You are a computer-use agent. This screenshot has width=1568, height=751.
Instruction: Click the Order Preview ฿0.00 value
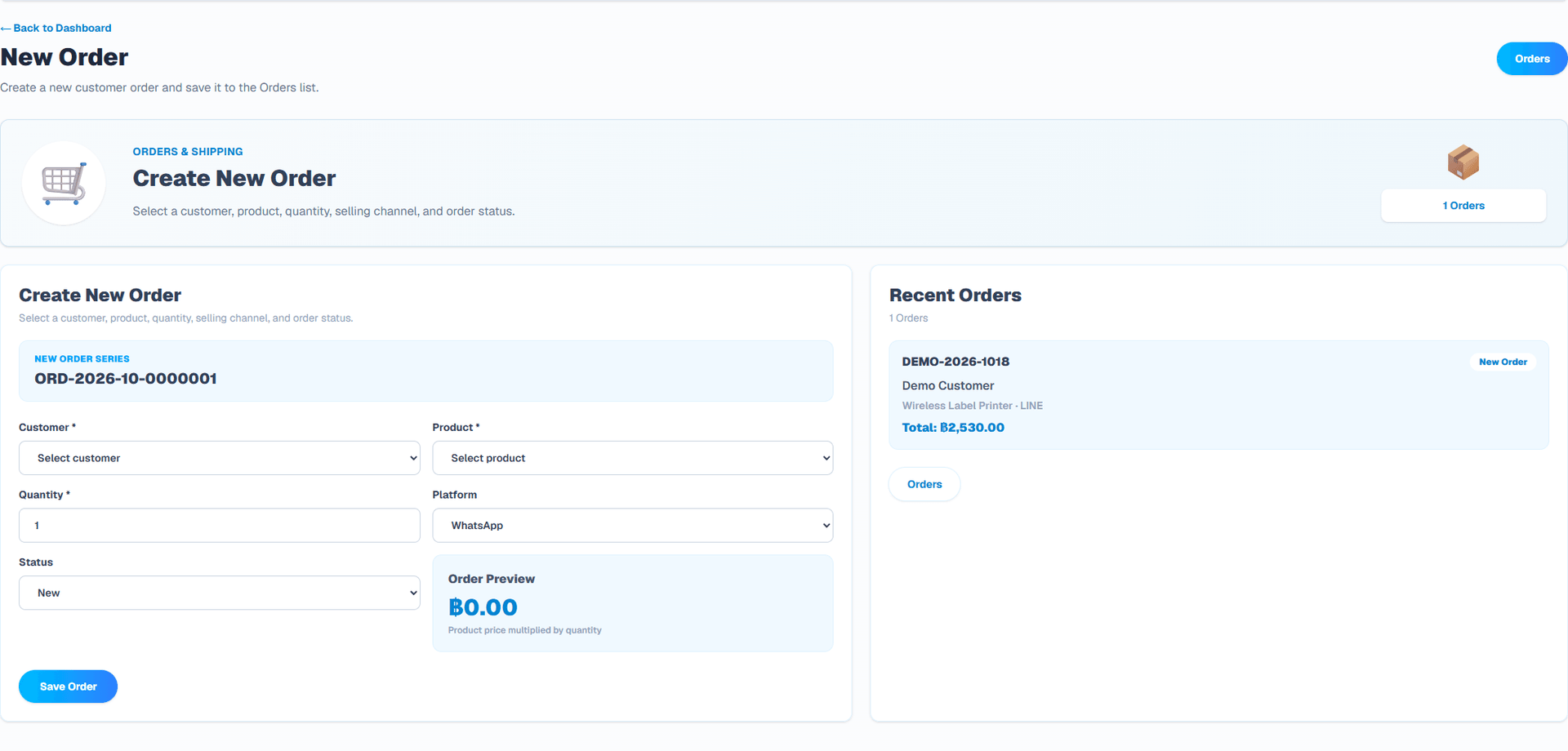tap(483, 607)
